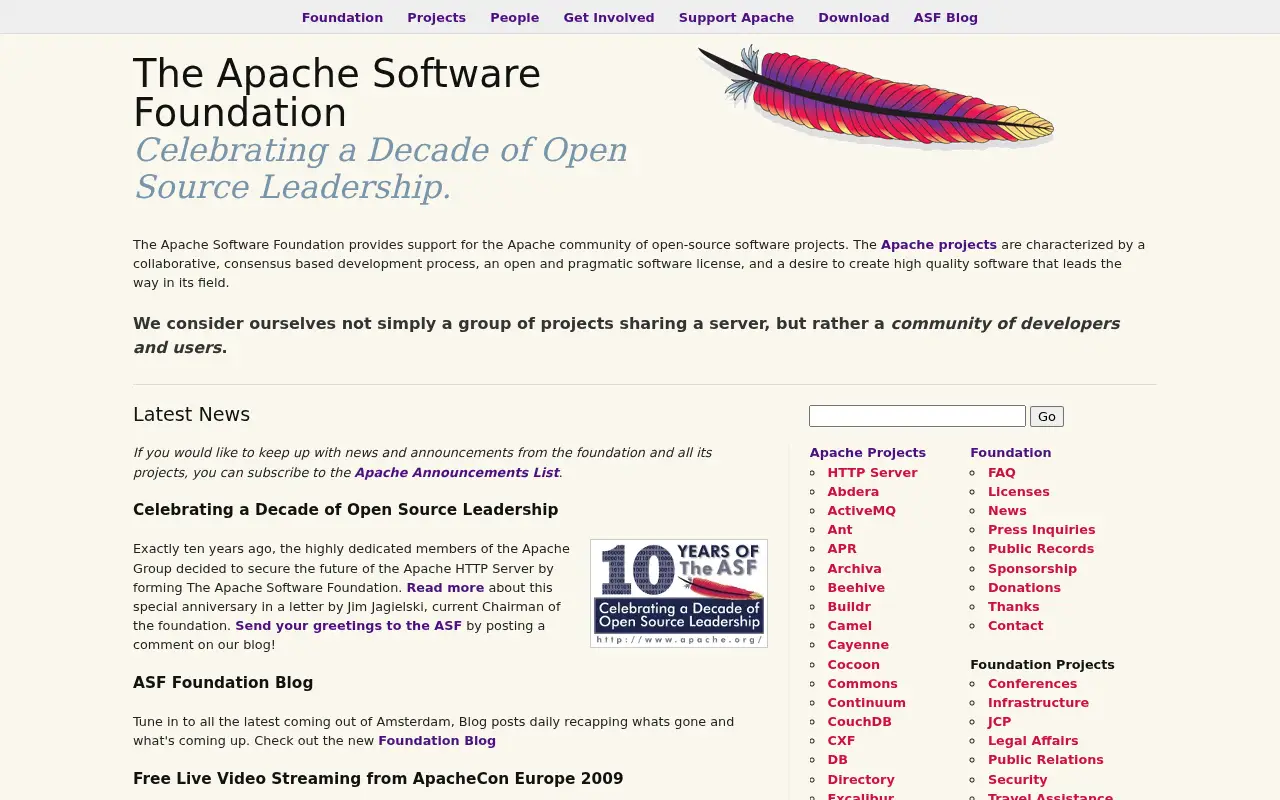Open the Apache Projects sidebar heading

867,452
